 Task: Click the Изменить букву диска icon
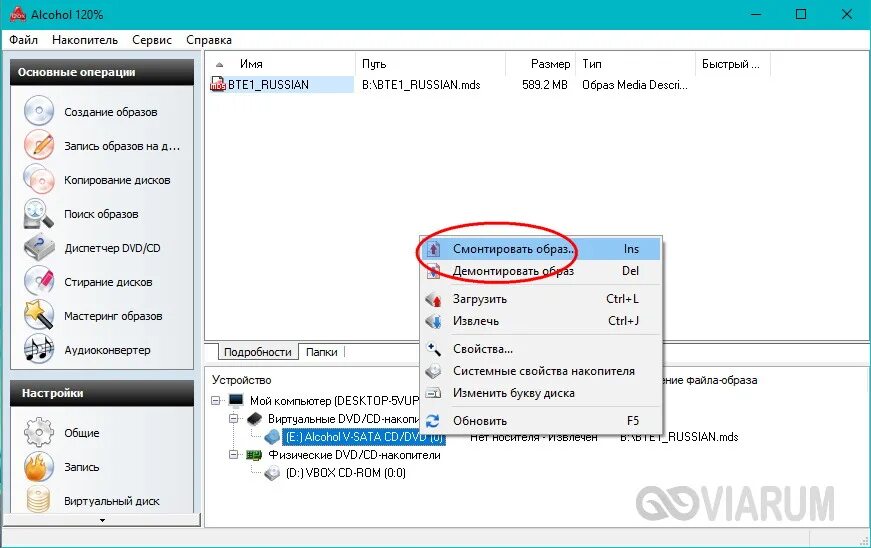click(x=433, y=393)
